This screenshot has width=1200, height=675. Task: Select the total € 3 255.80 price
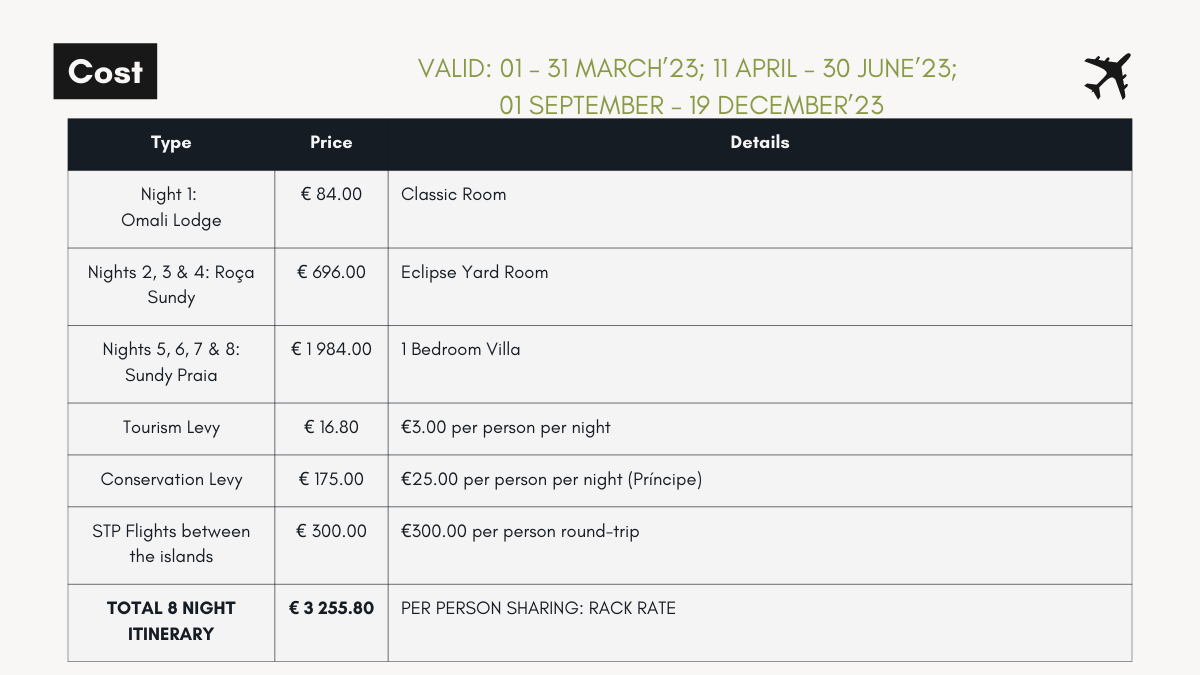[x=331, y=608]
